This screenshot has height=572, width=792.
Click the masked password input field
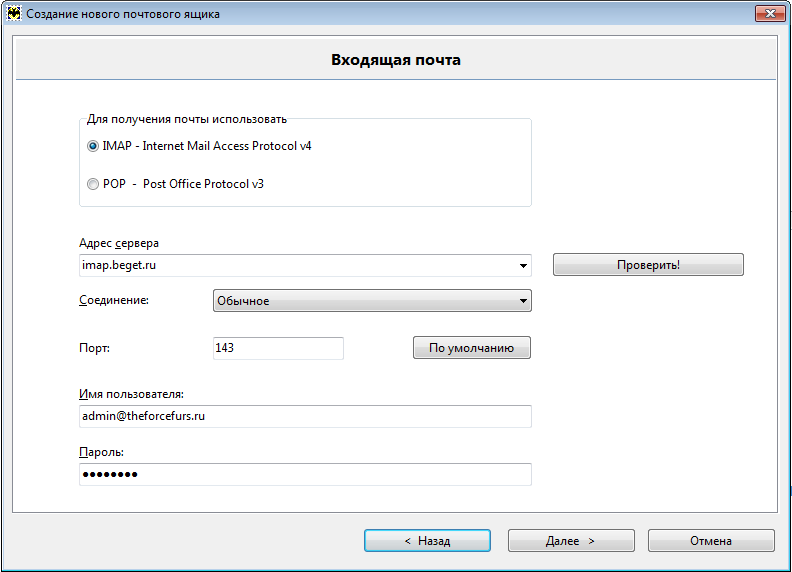pos(304,474)
